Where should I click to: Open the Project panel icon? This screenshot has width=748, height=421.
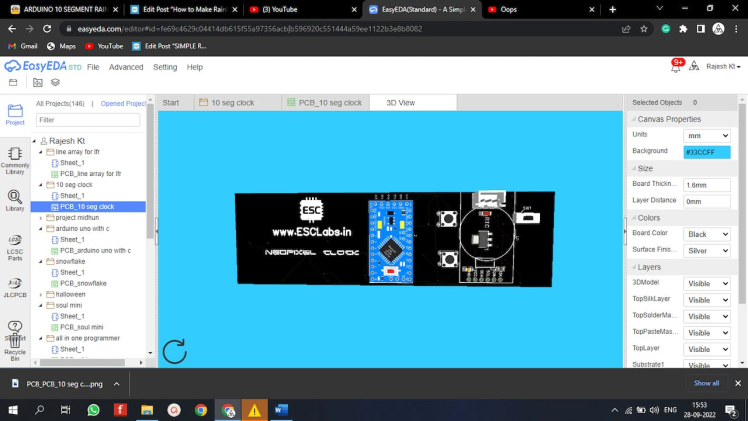tap(15, 114)
